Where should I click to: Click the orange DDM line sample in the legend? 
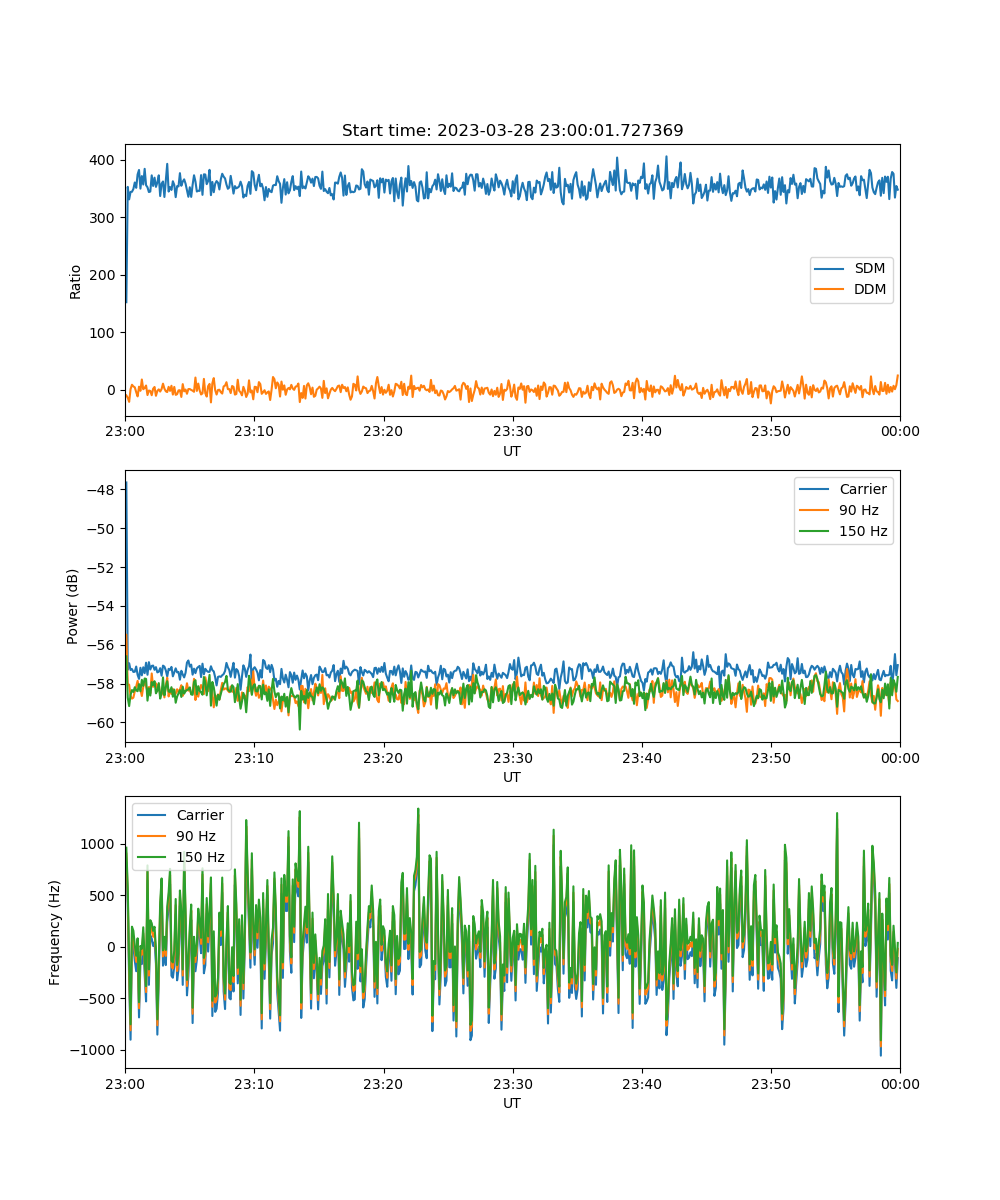[830, 290]
